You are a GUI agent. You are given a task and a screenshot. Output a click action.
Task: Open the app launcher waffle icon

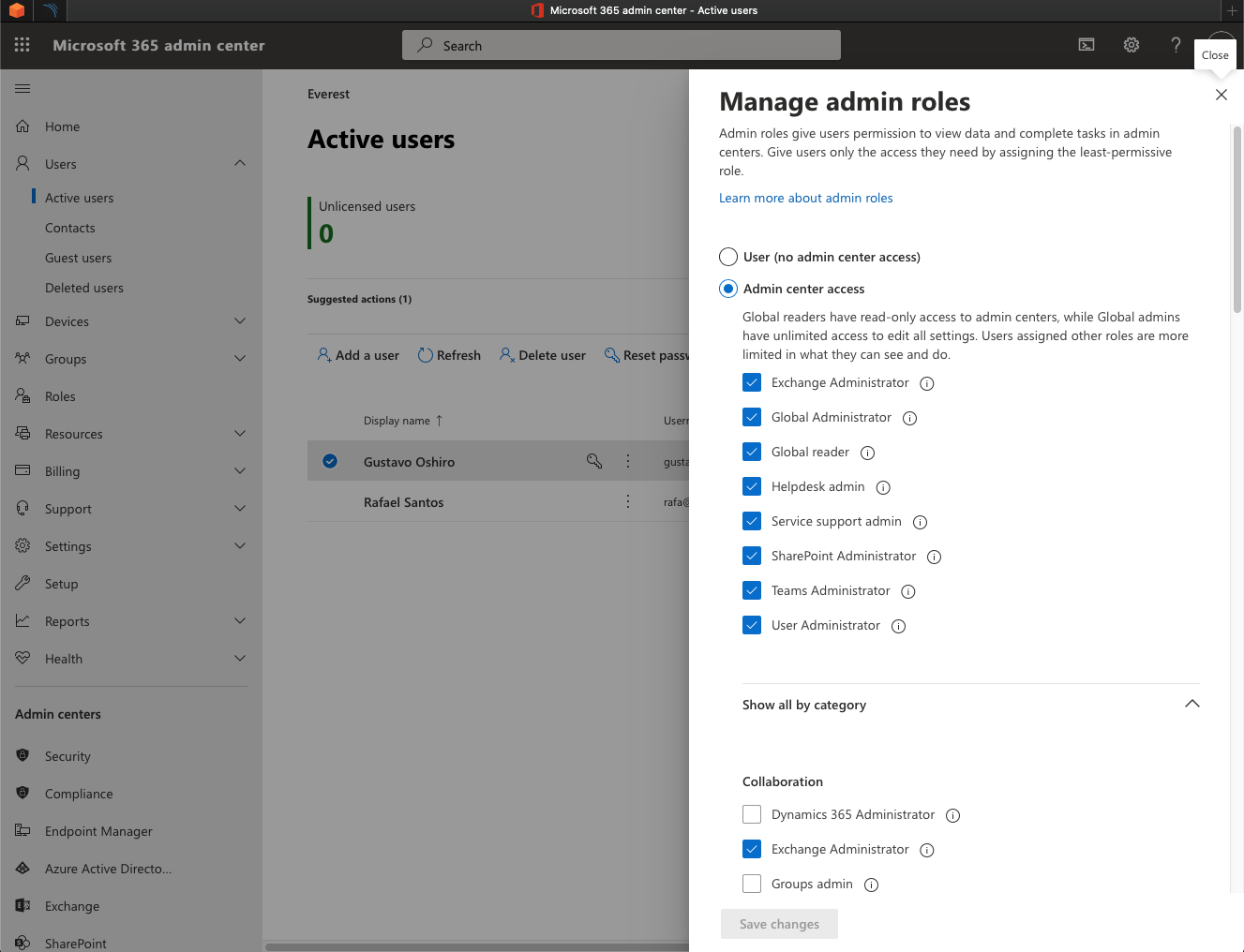(x=22, y=45)
